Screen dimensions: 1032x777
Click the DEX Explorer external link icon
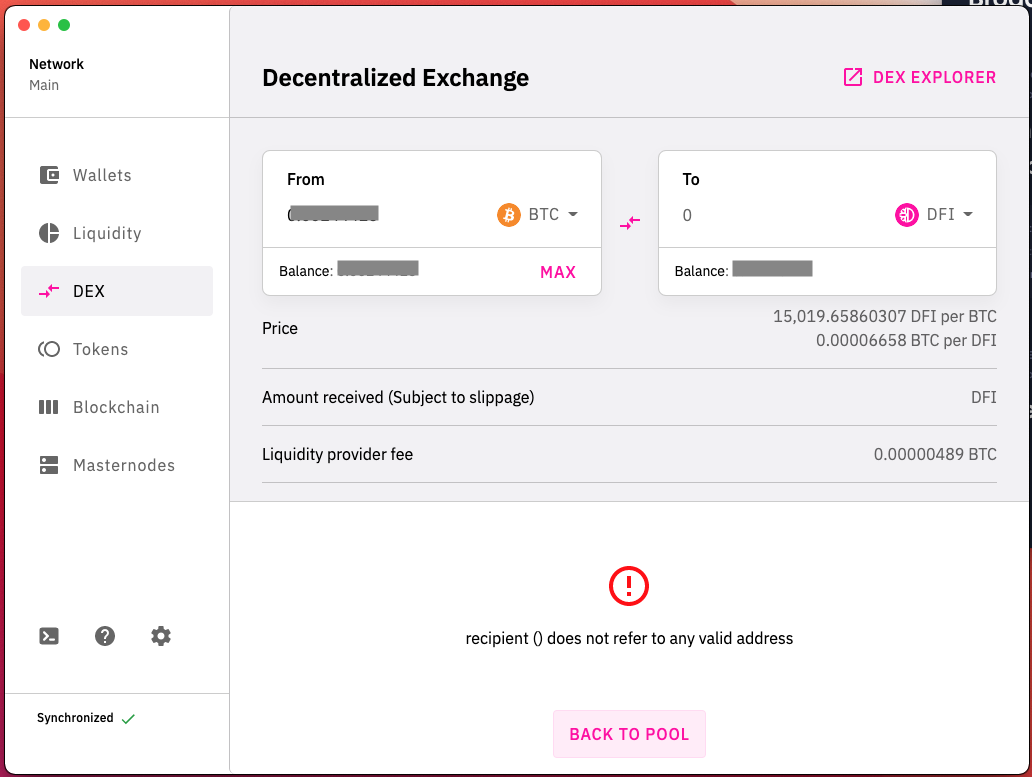click(853, 77)
